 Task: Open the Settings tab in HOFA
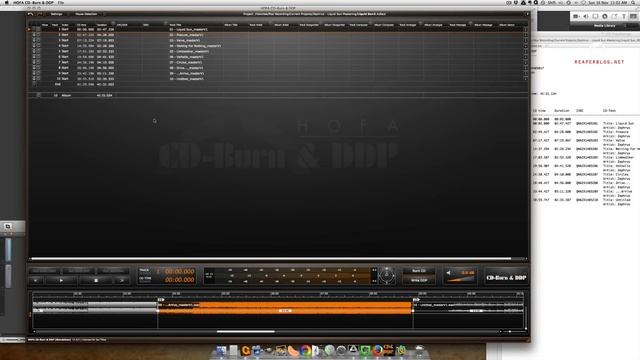(56, 14)
